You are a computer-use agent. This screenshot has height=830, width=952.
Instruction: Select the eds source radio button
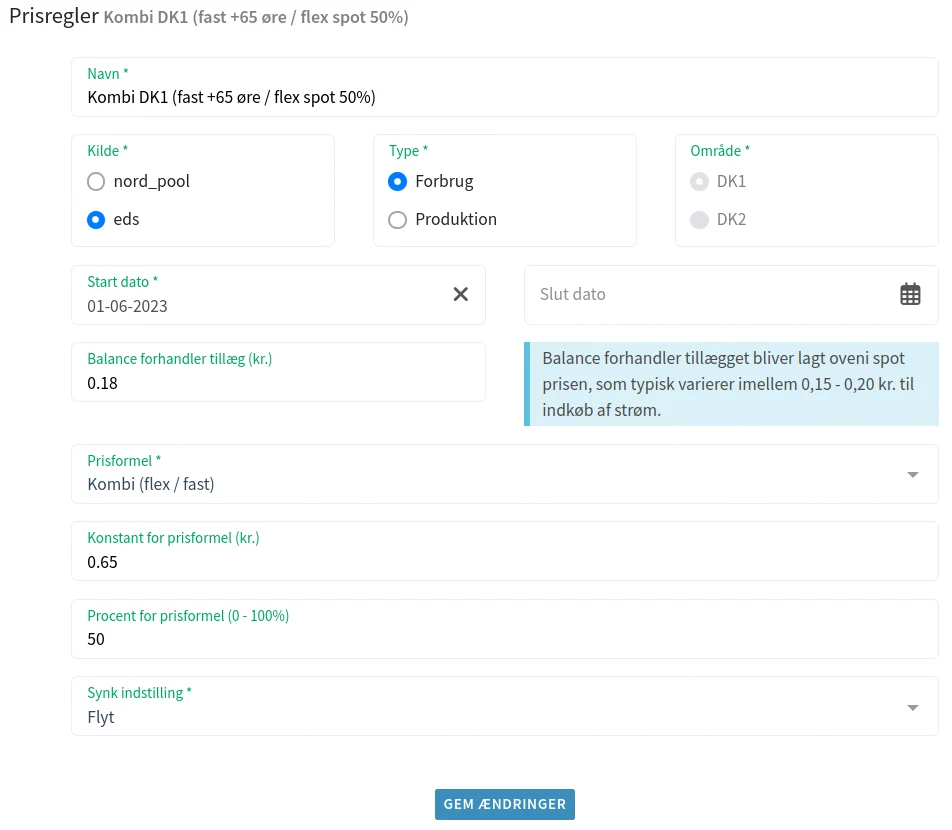pos(96,220)
